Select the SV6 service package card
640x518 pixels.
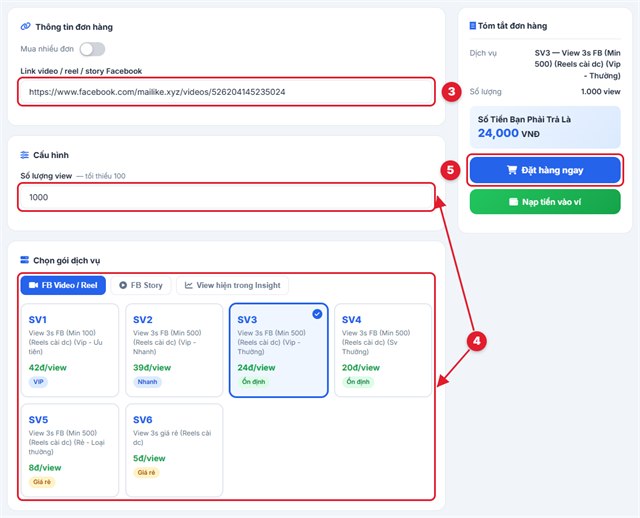coord(174,450)
